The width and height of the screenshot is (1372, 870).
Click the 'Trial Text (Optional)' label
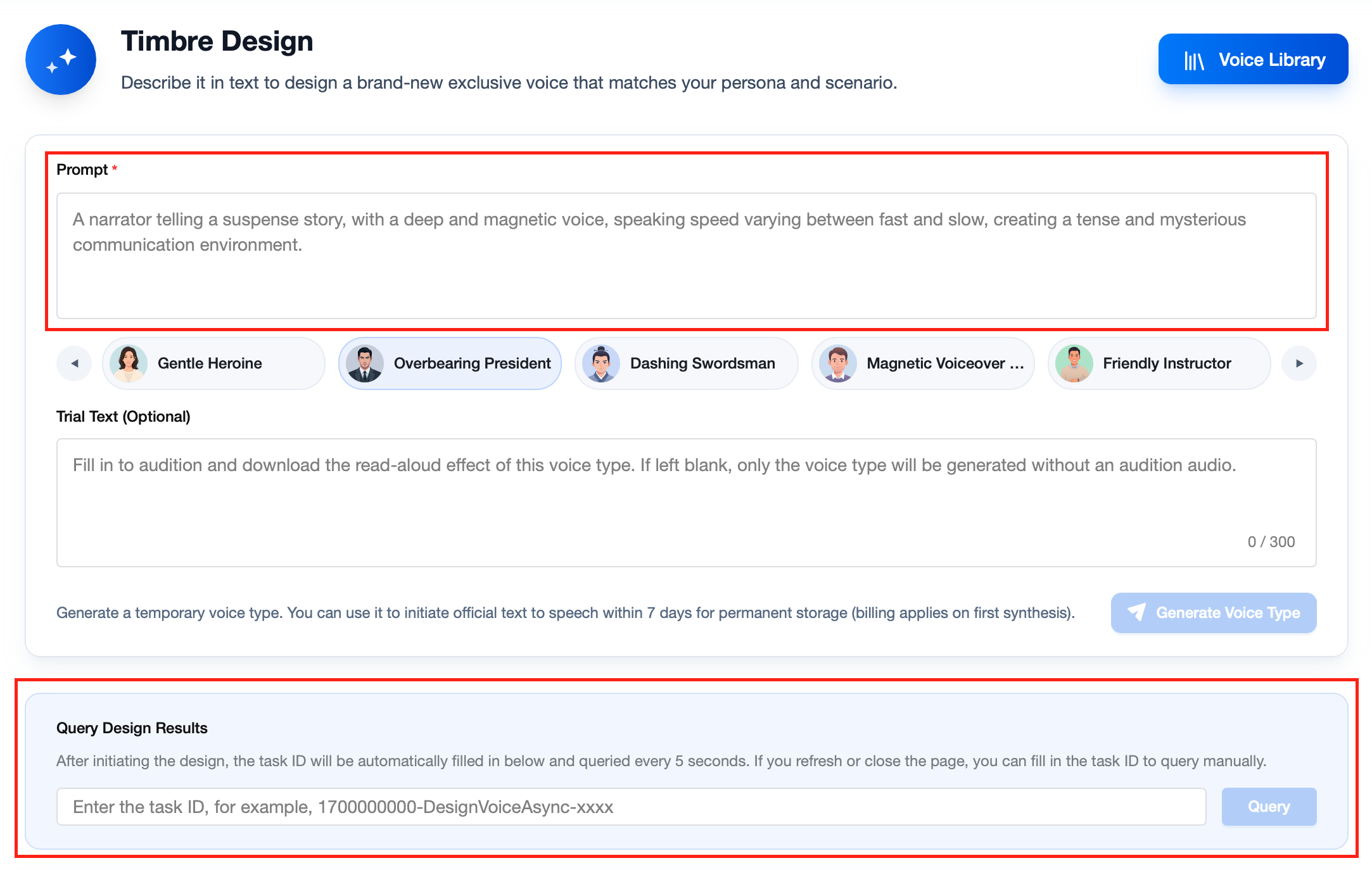pos(124,417)
